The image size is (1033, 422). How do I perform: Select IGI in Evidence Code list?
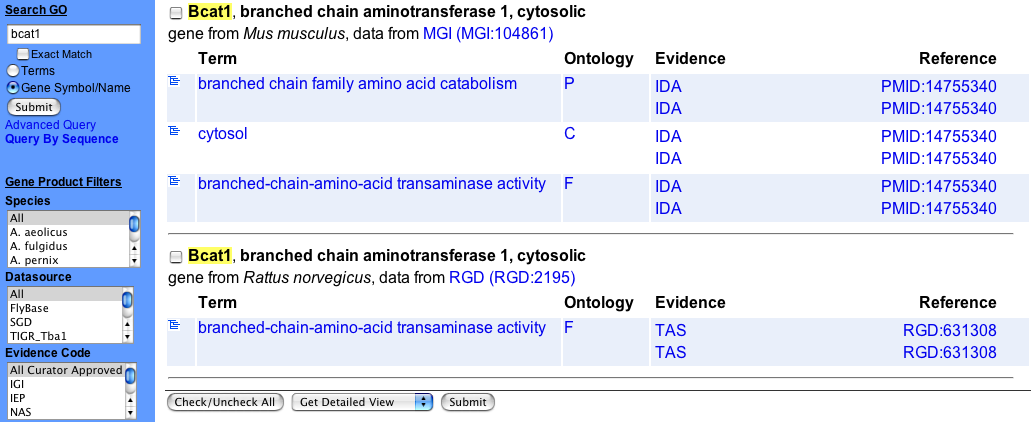tap(20, 384)
